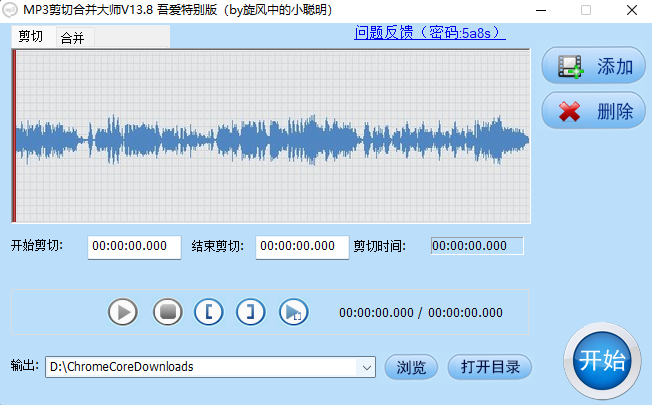Screen dimensions: 652x405
Task: Click the 打开目录 open folder button
Action: [x=490, y=367]
